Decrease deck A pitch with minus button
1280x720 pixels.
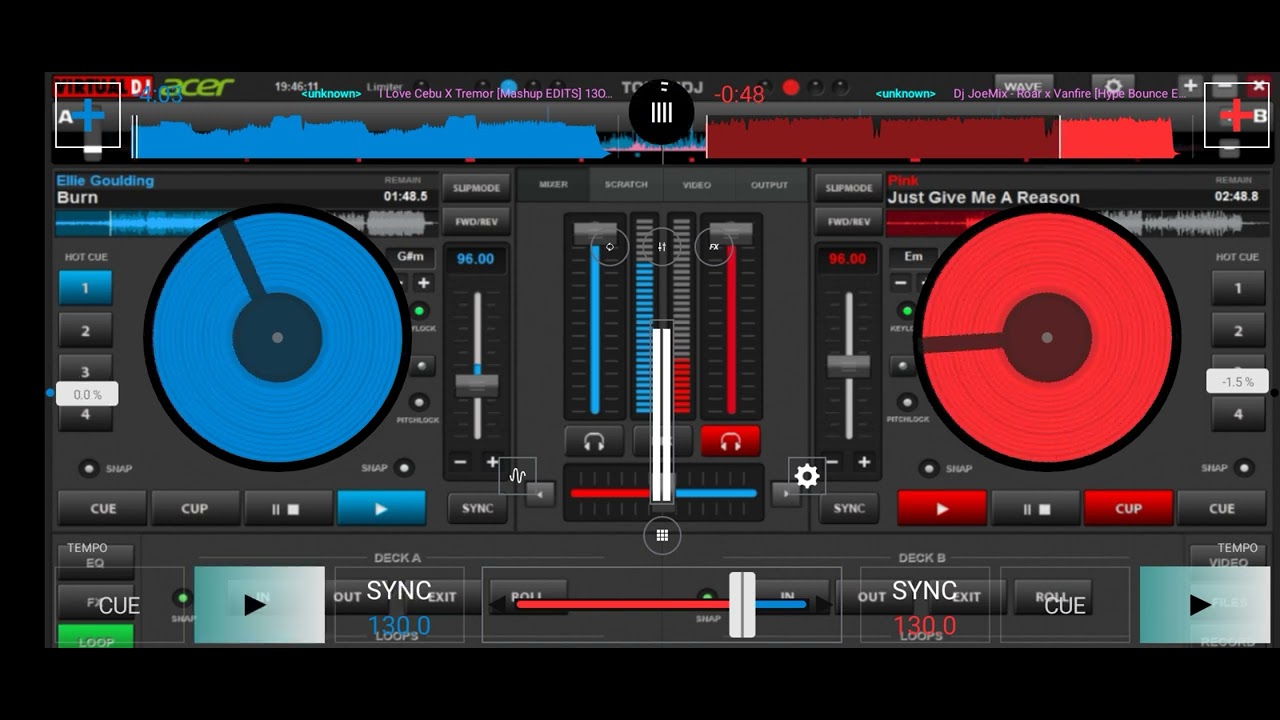click(x=460, y=462)
